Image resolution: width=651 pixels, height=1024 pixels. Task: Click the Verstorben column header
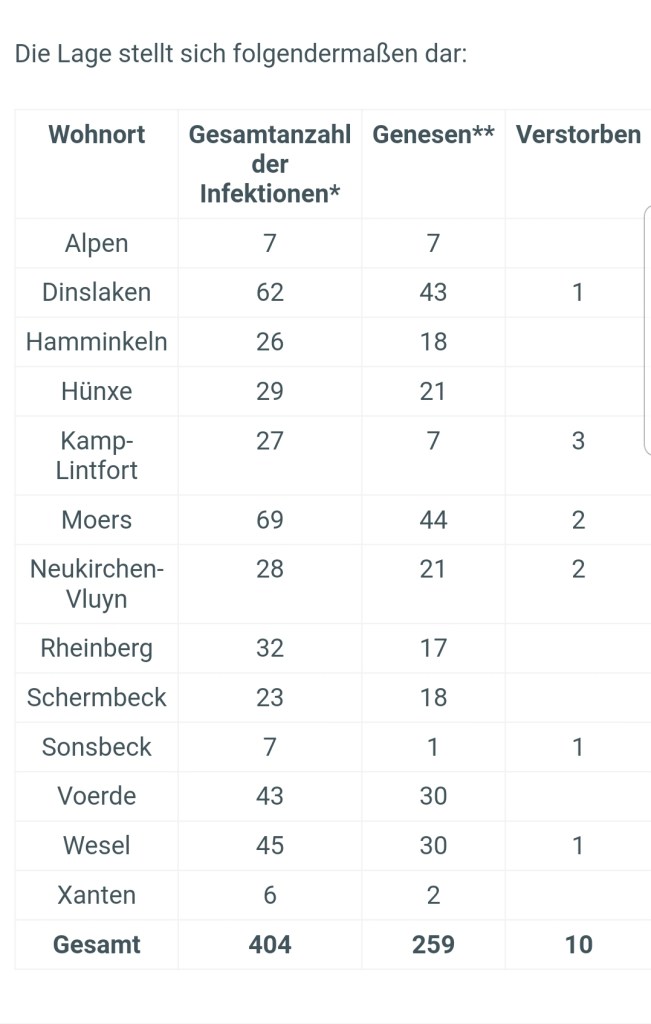click(x=578, y=135)
